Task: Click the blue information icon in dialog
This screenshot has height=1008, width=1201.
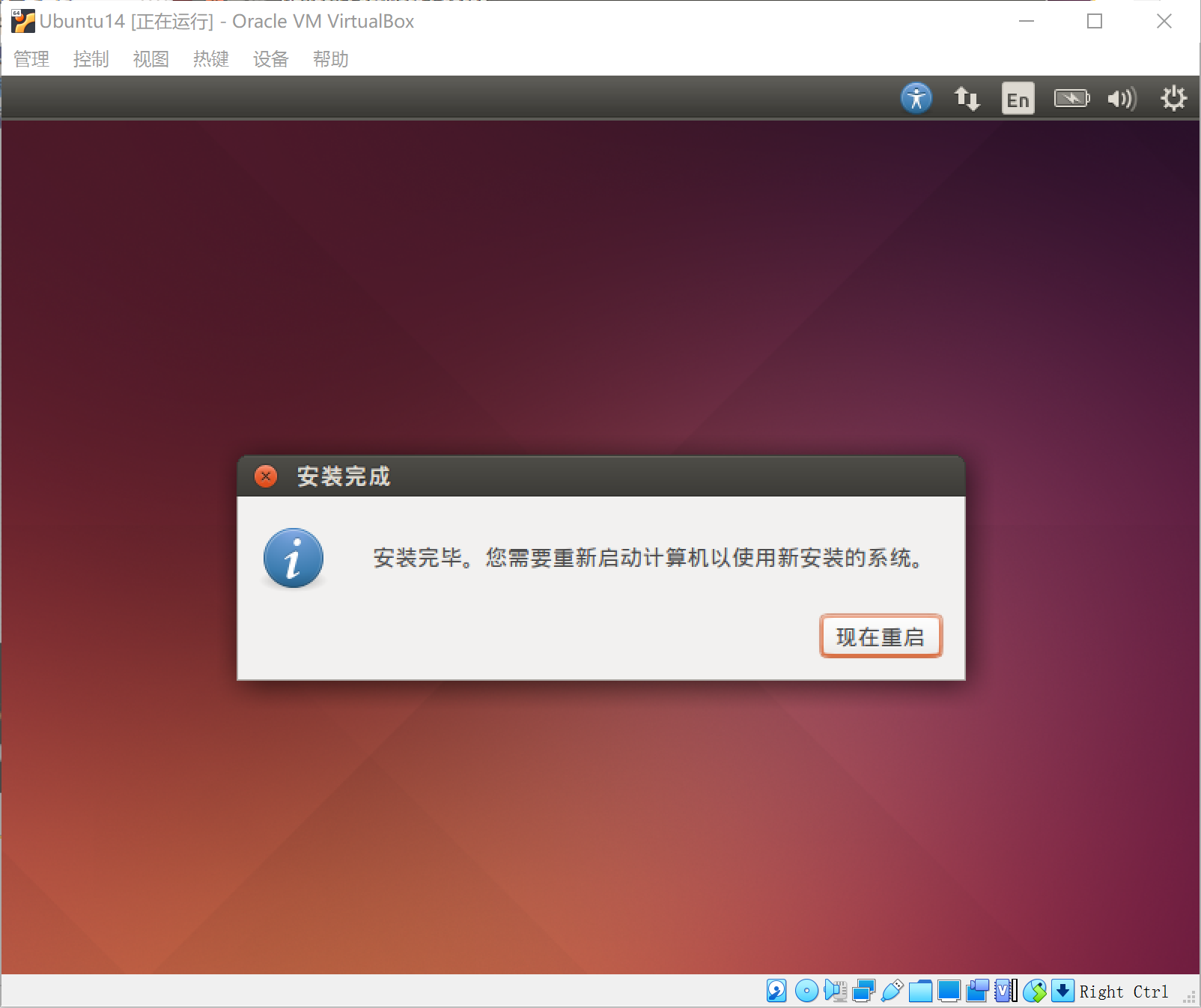Action: click(294, 558)
